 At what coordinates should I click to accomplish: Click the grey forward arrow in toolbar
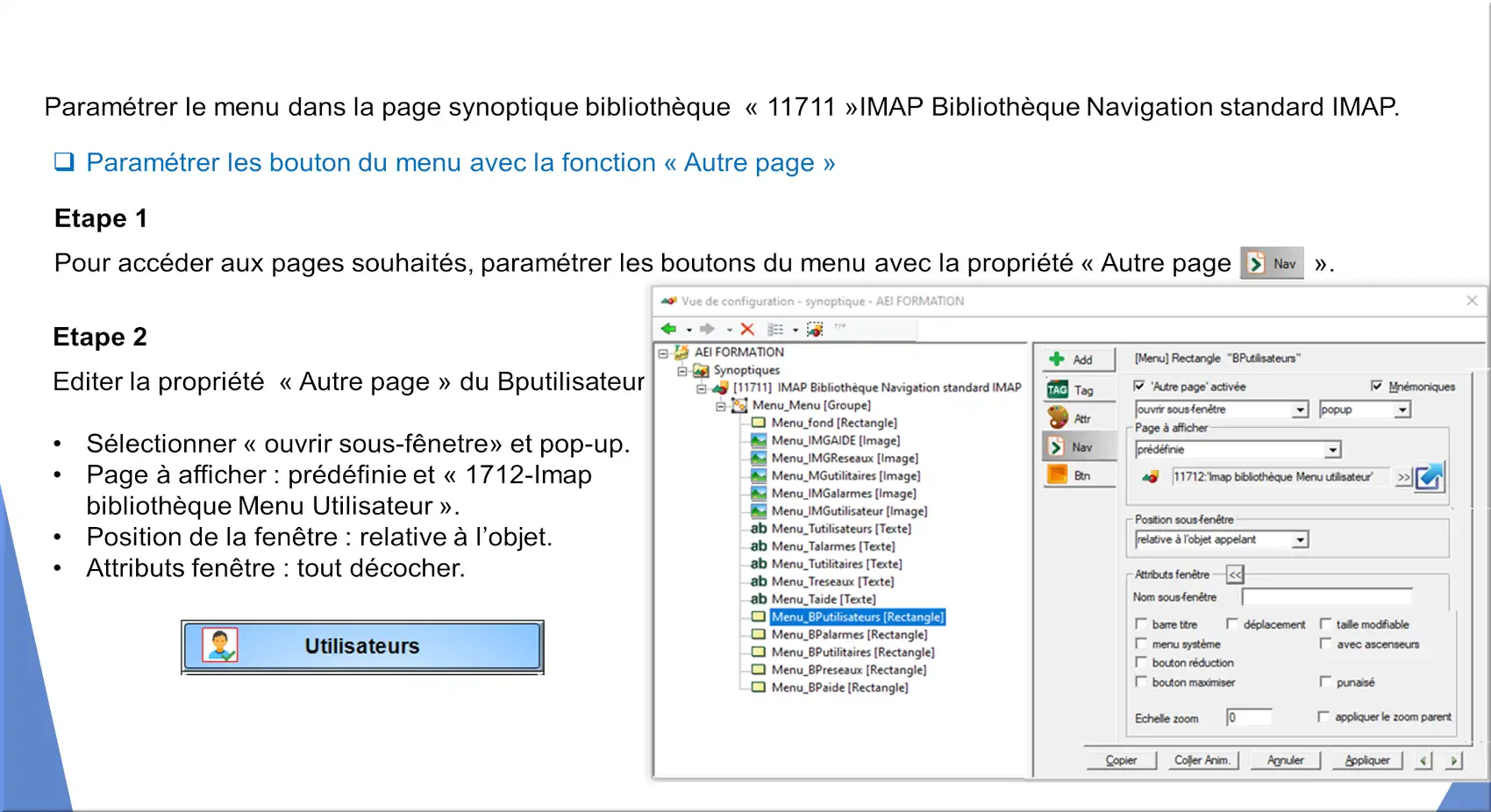707,329
